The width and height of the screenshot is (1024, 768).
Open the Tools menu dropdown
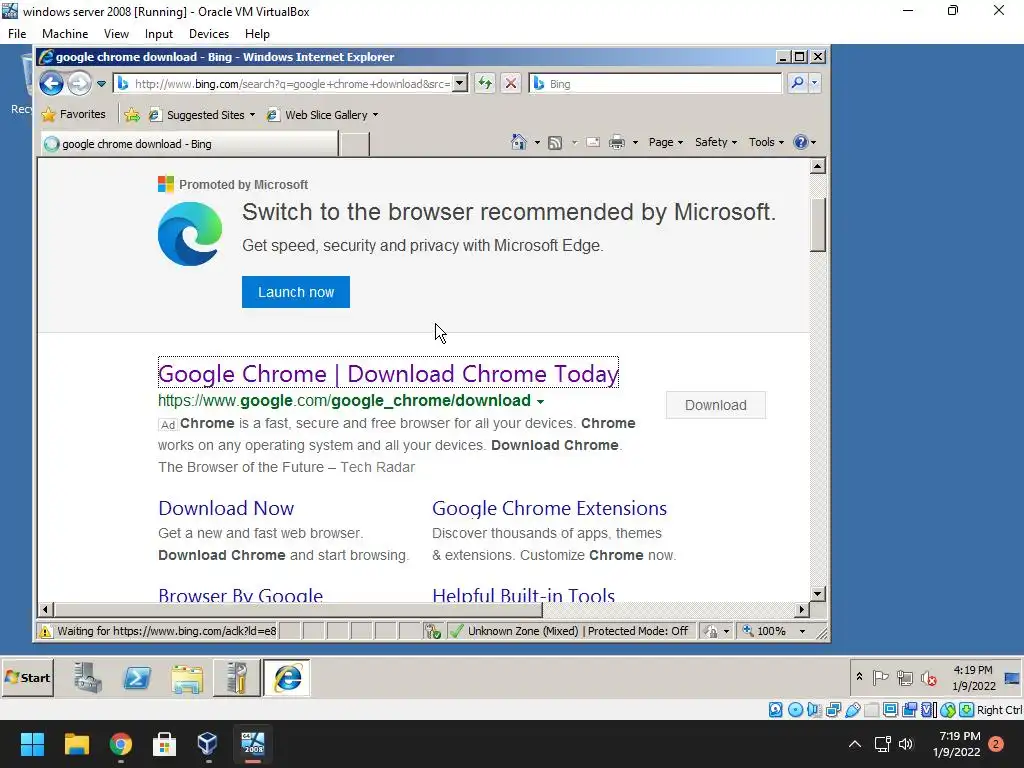[x=766, y=142]
